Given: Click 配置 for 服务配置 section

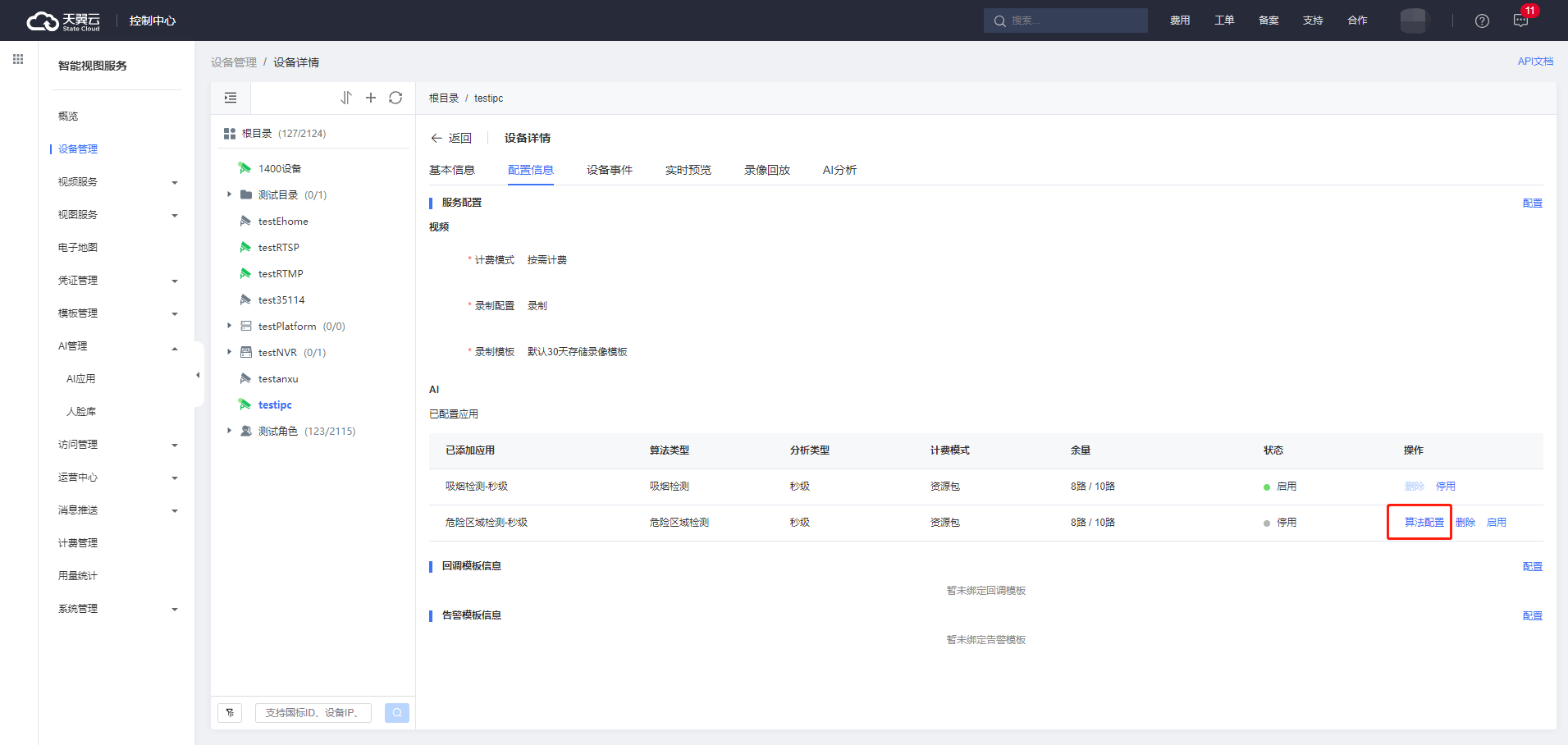Looking at the screenshot, I should coord(1533,203).
